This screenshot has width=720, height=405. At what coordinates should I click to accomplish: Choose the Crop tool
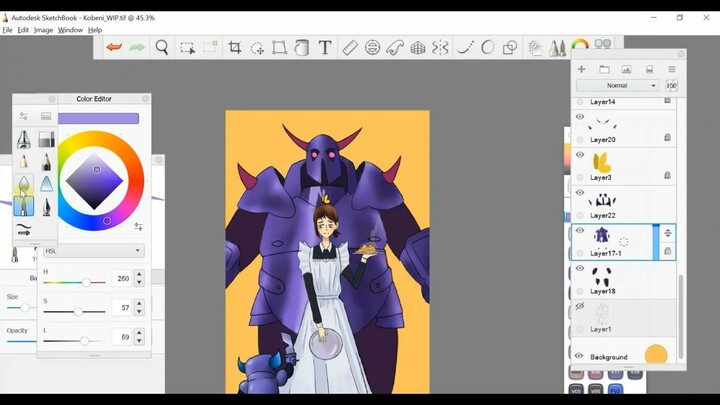tap(235, 47)
